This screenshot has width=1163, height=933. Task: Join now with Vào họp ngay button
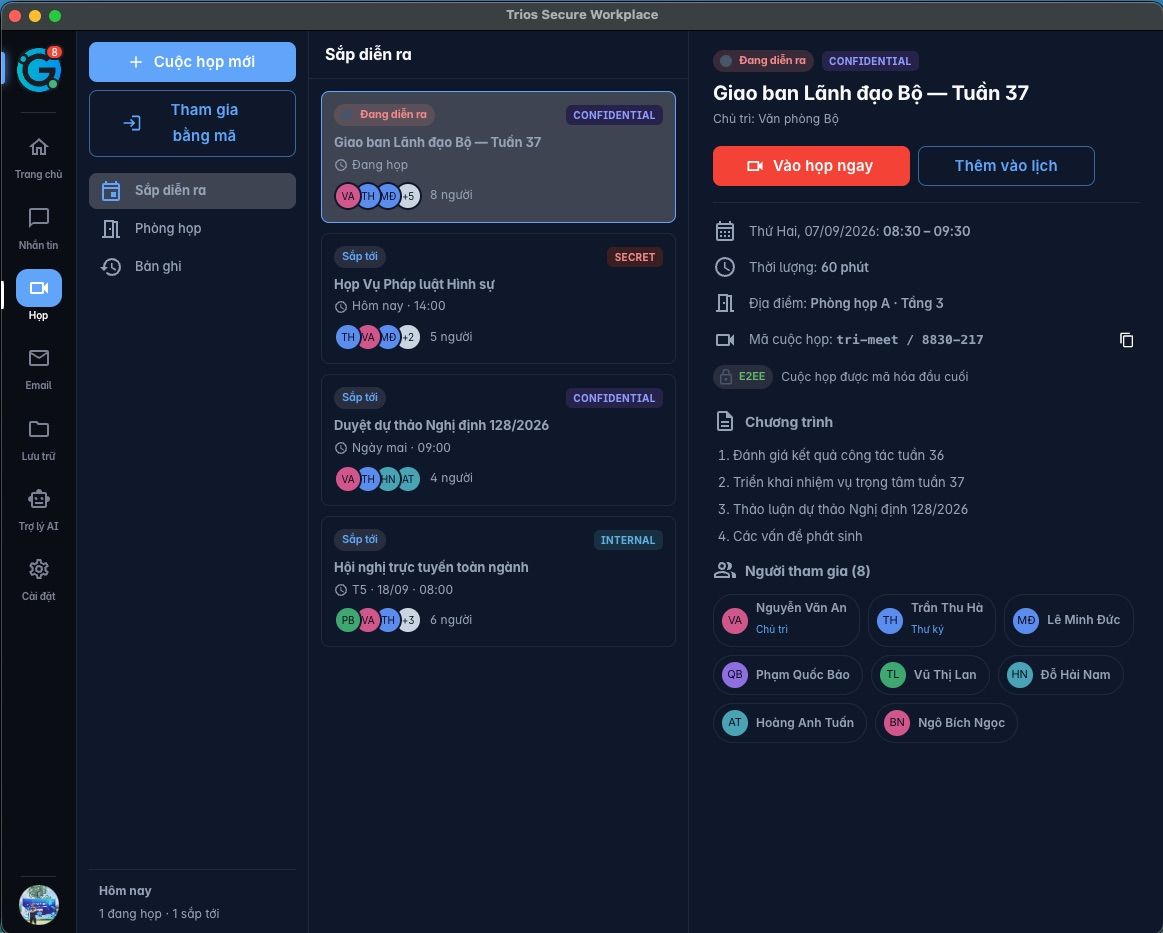811,165
